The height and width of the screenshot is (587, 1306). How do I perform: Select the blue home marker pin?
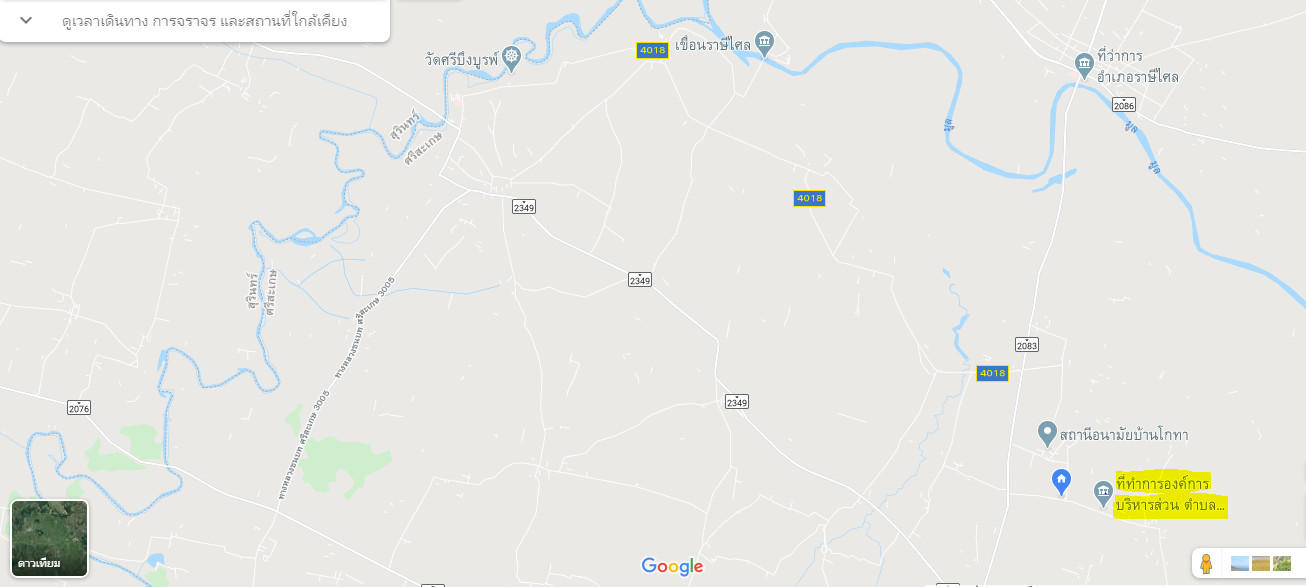click(1062, 481)
